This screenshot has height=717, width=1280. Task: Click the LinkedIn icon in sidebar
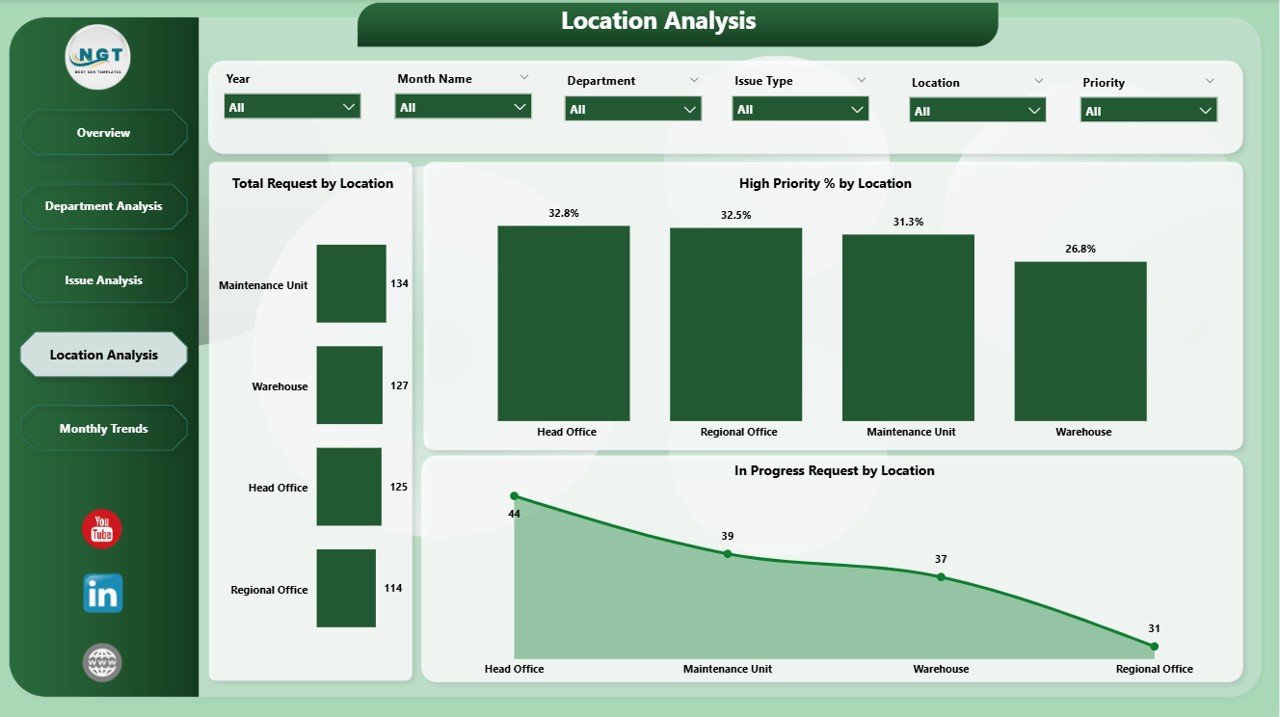click(100, 593)
